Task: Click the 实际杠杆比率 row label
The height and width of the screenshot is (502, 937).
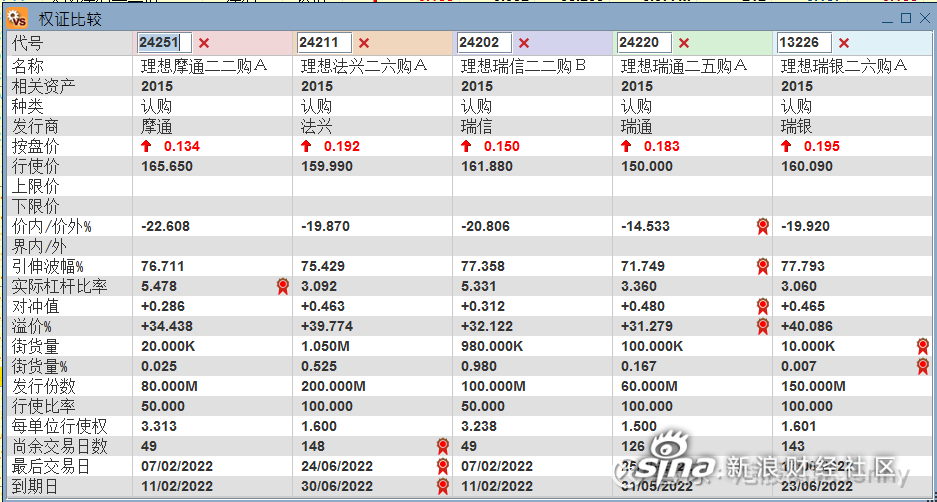Action: click(x=60, y=286)
